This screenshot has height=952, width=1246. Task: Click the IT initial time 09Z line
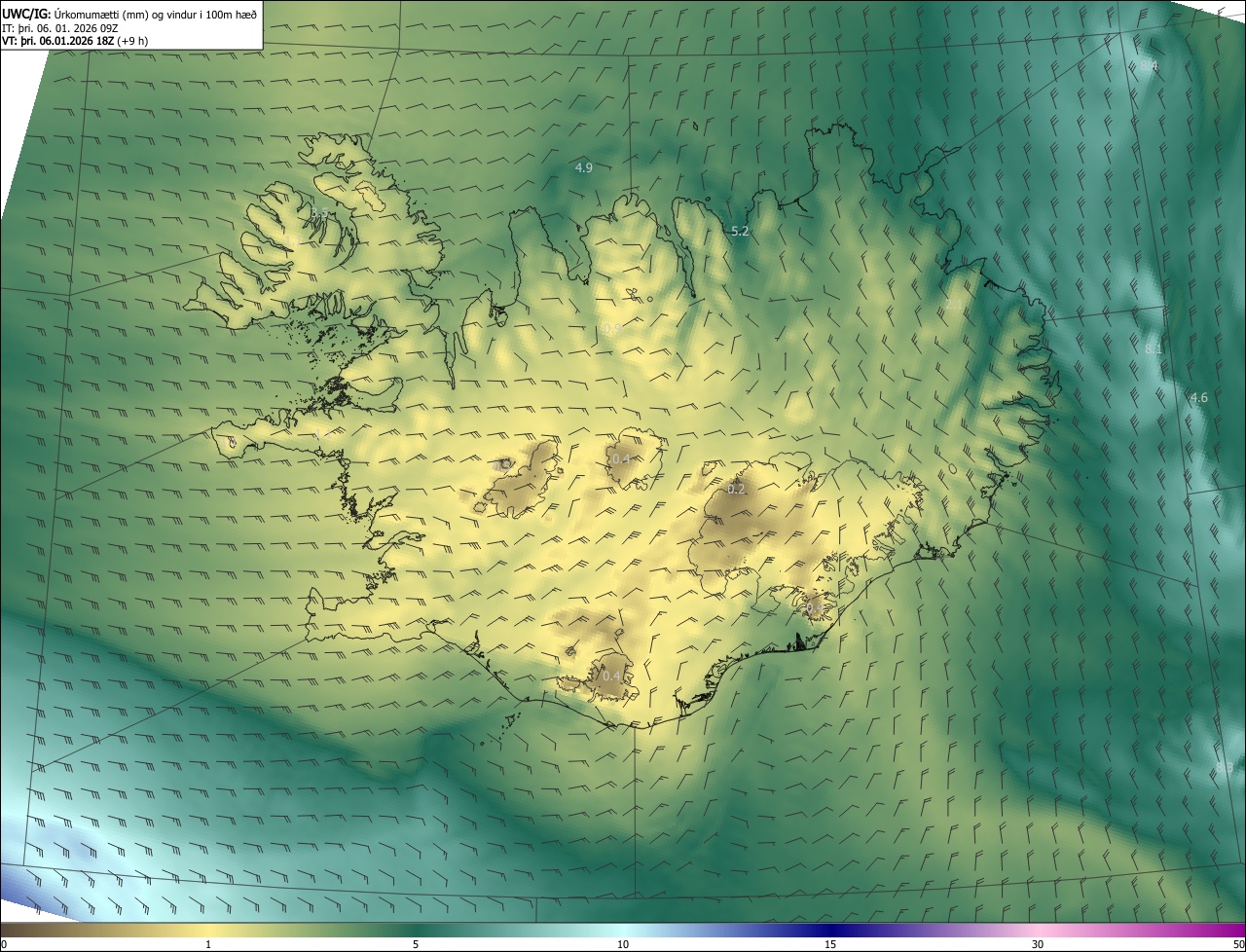click(60, 28)
